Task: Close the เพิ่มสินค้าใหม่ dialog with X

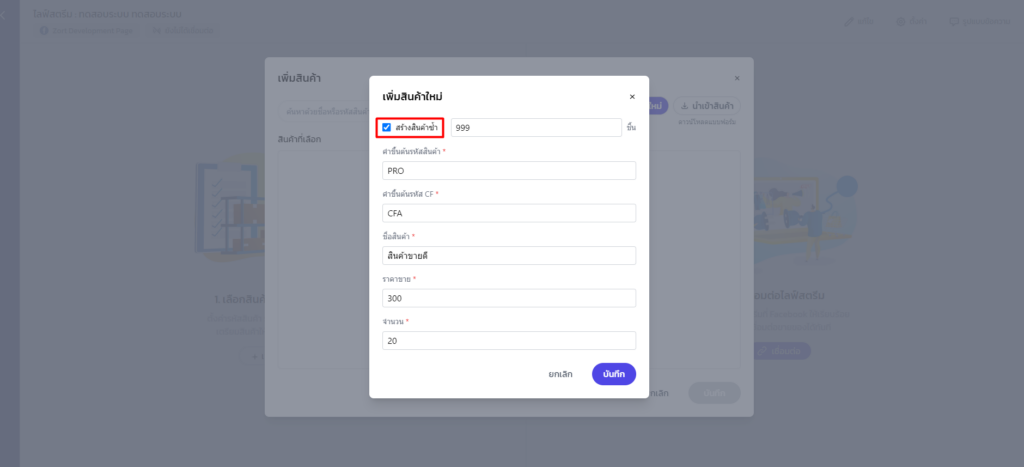Action: pos(631,97)
